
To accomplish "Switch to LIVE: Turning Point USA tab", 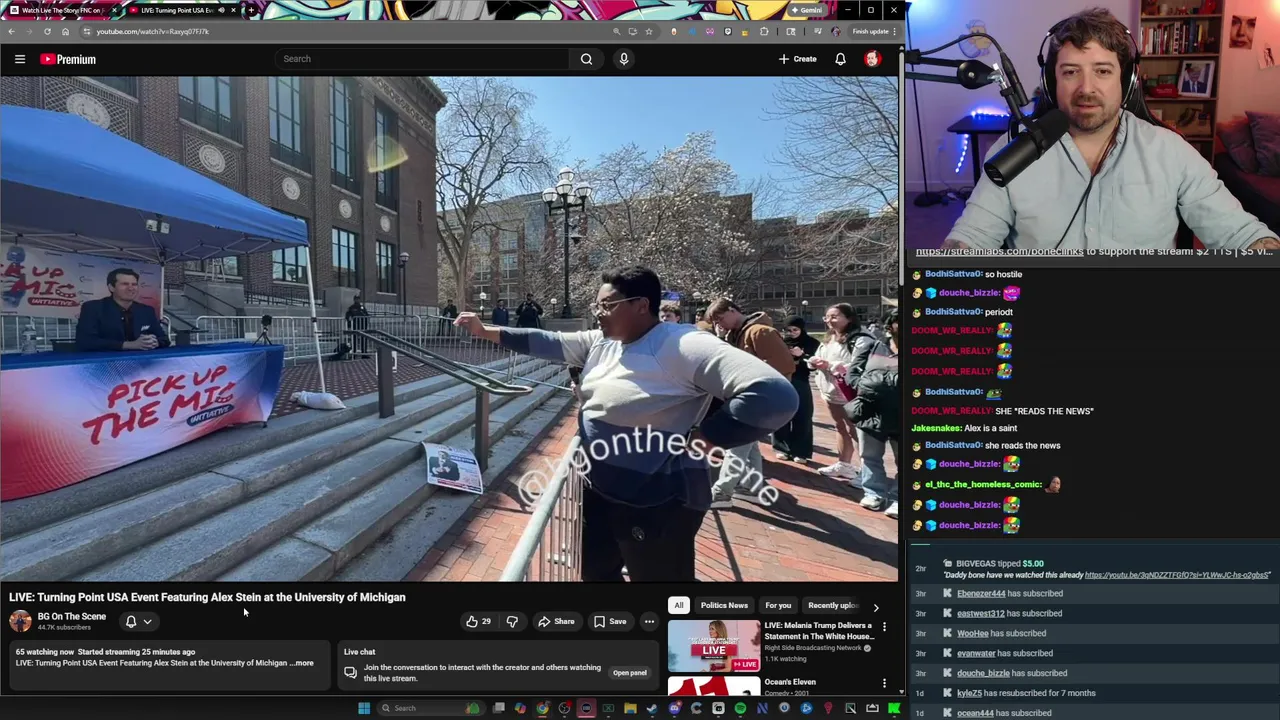I will (182, 10).
